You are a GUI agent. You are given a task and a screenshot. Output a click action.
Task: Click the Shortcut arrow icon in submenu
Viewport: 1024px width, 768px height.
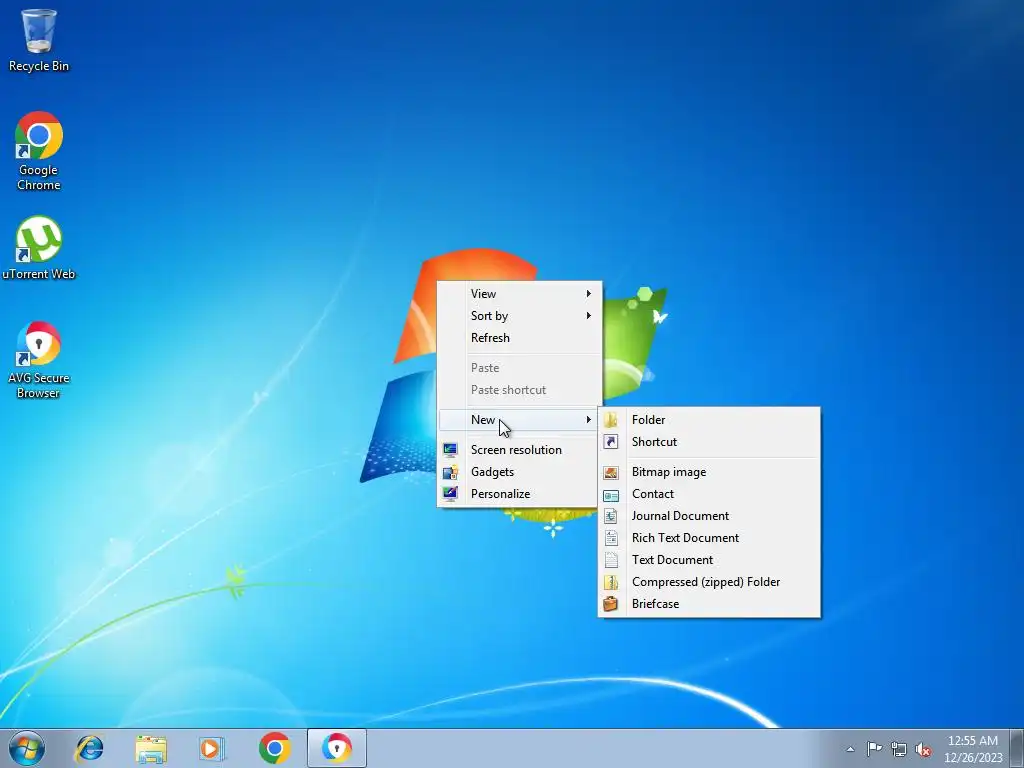(x=611, y=442)
